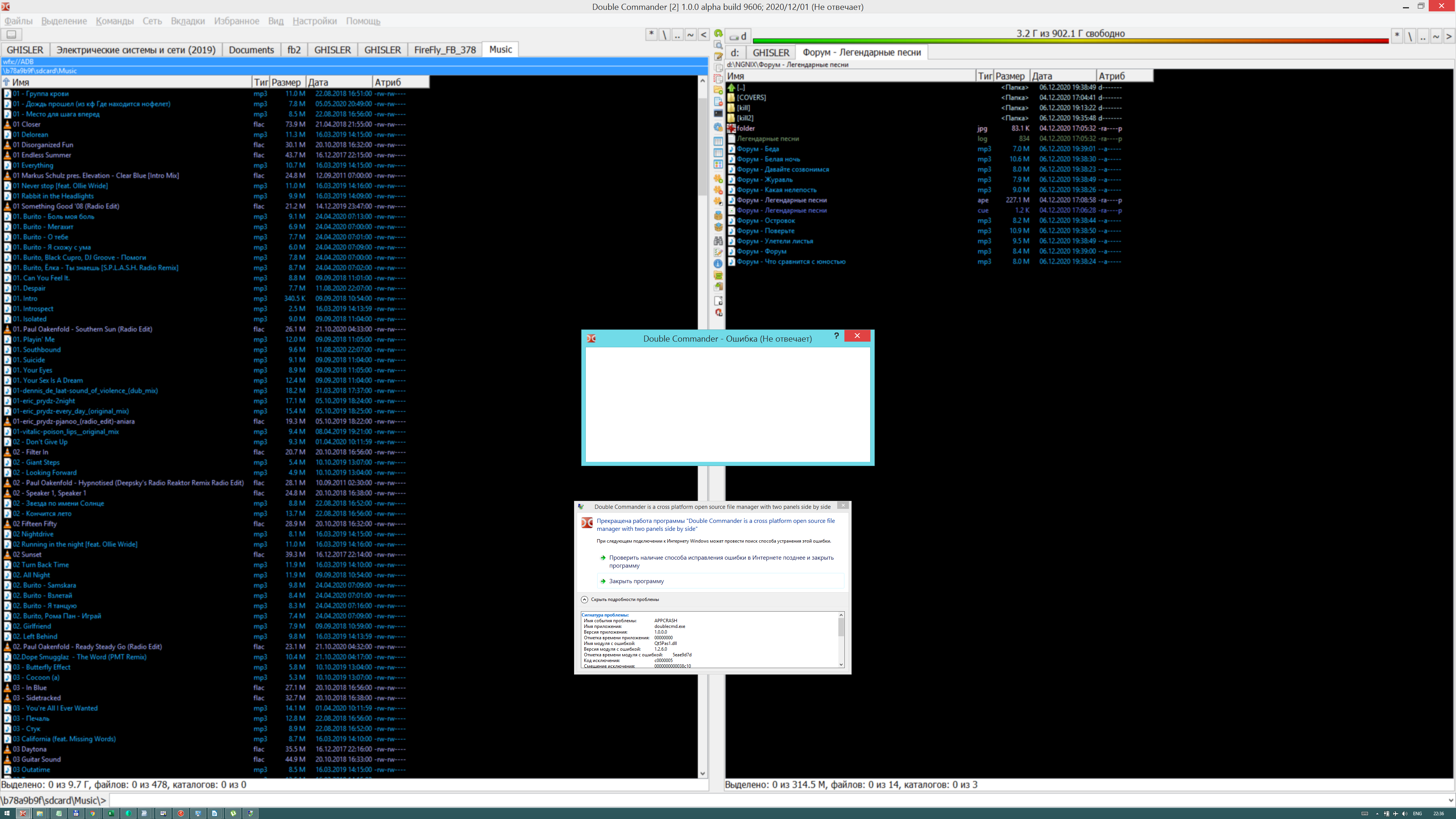Screen dimensions: 1456x819
Task: Open the command line history dropdown arrow
Action: (x=1450, y=800)
